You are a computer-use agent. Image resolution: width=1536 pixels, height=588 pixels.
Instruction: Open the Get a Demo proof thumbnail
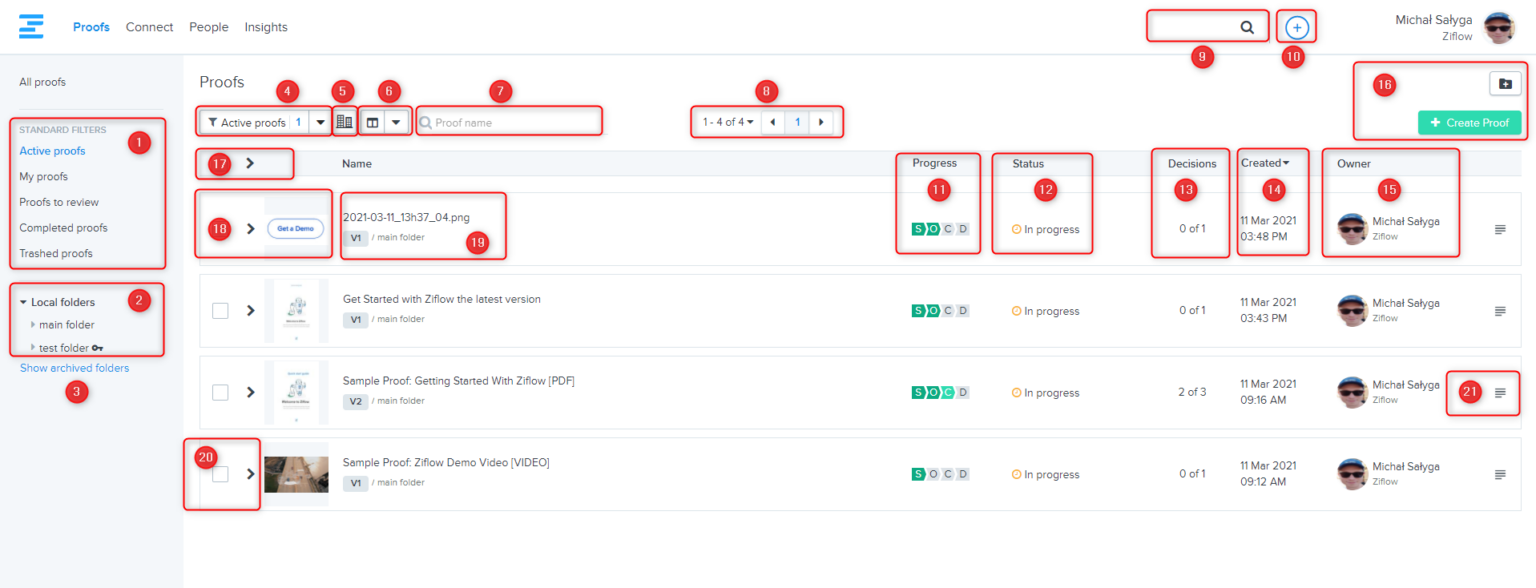pyautogui.click(x=297, y=228)
